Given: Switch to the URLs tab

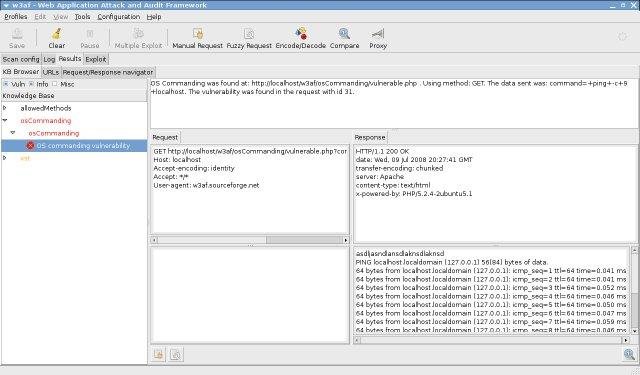Looking at the screenshot, I should click(x=51, y=72).
